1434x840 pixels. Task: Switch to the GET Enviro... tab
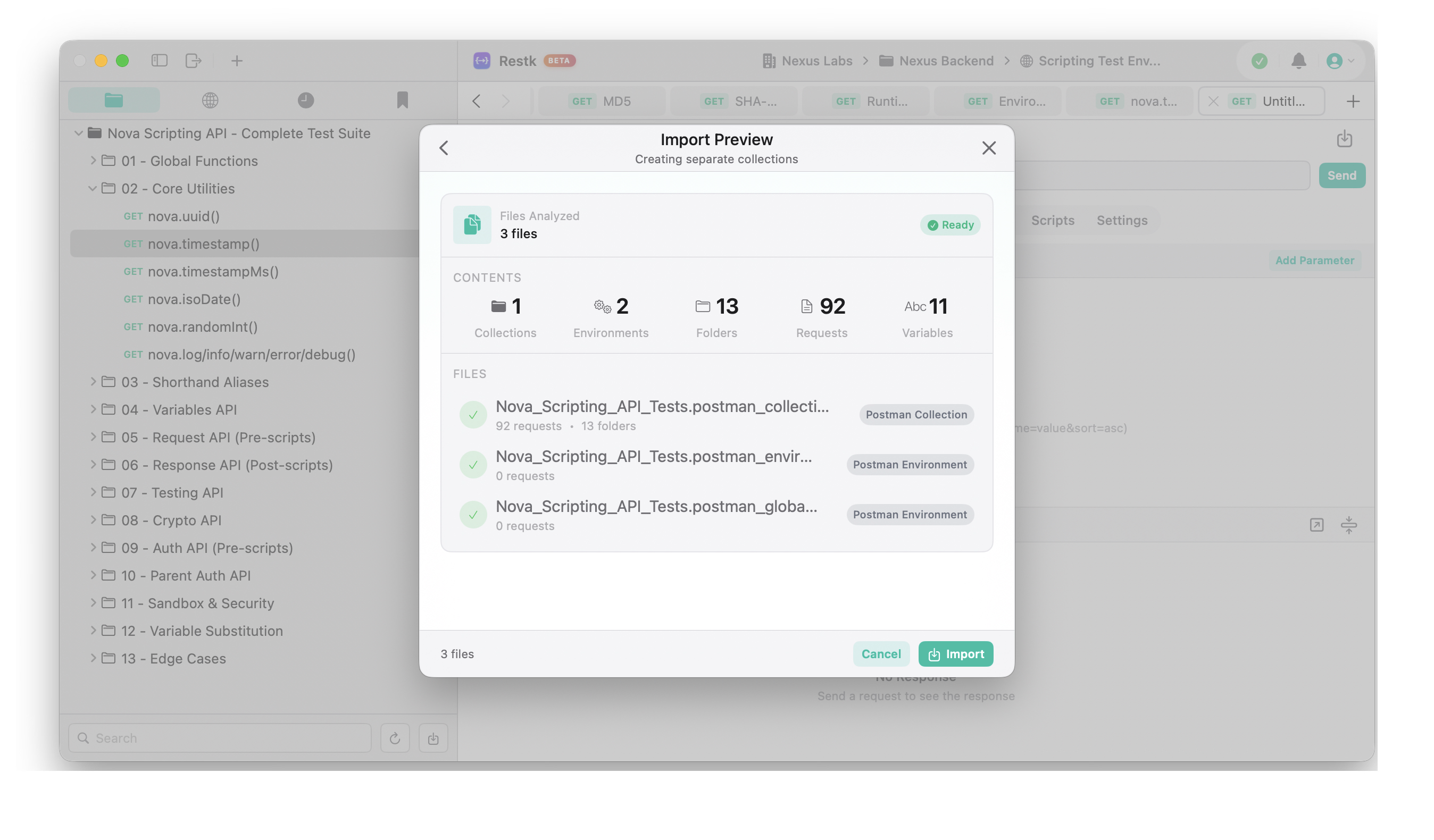(997, 101)
